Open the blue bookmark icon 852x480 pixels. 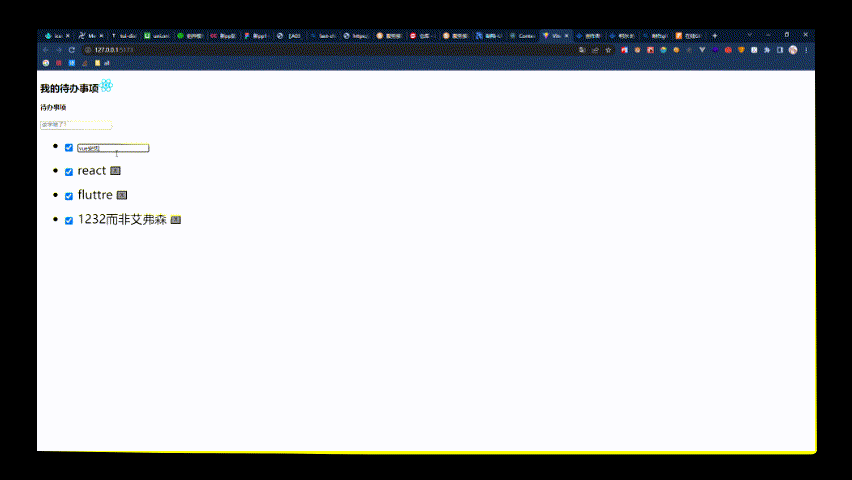tap(72, 63)
